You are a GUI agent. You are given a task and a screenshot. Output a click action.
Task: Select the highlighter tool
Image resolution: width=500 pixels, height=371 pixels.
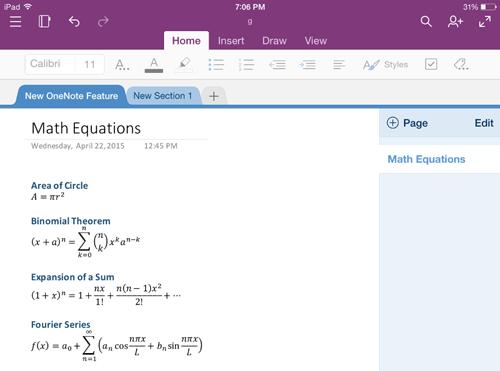pos(184,63)
